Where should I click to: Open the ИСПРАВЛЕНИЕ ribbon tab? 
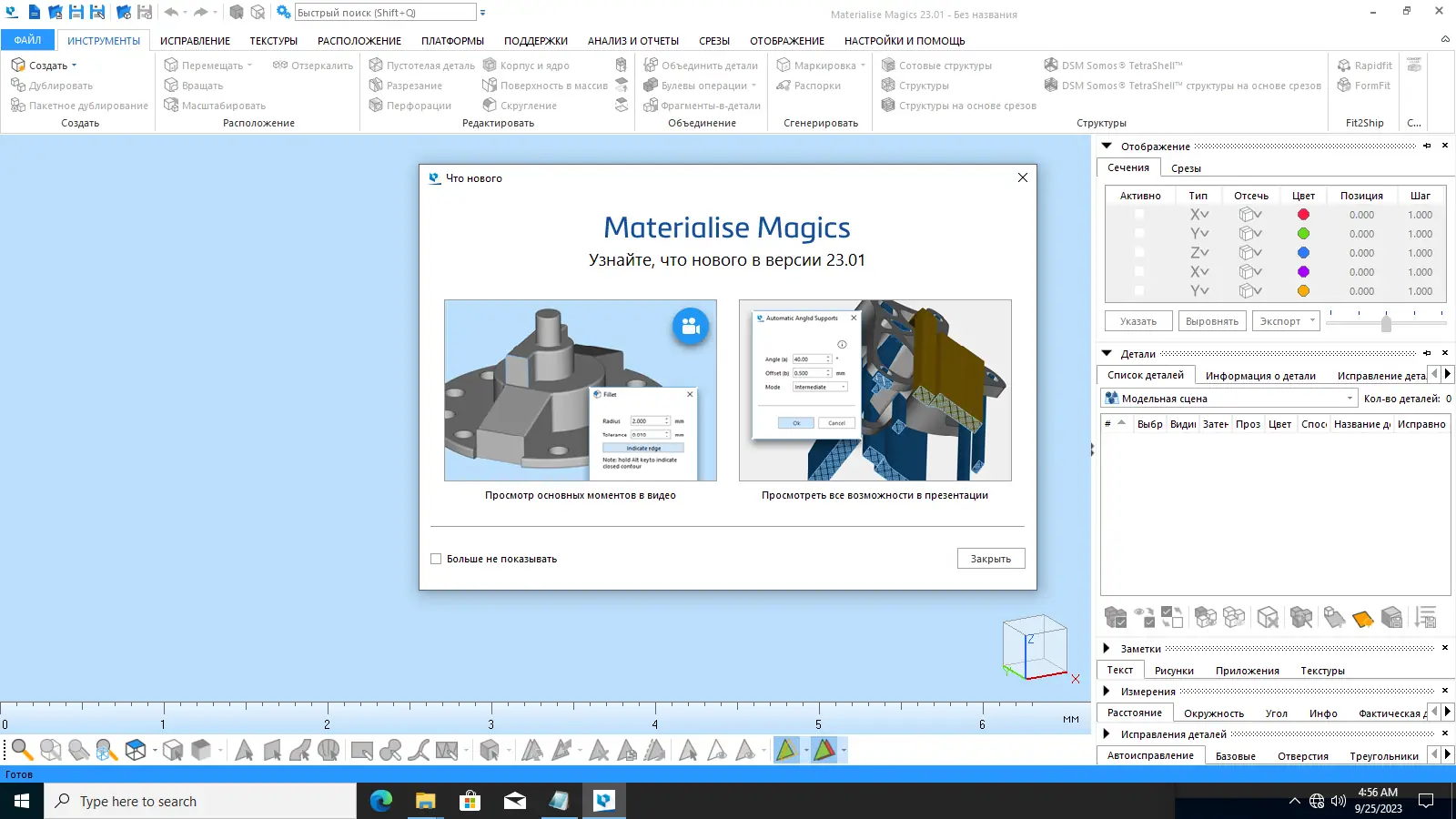195,41
